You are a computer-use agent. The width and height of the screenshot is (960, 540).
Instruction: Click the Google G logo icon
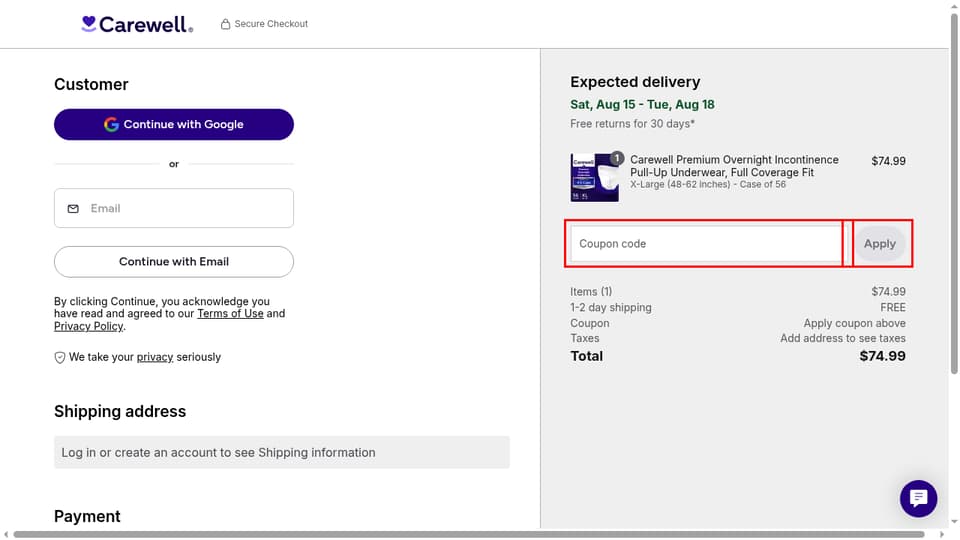pyautogui.click(x=111, y=124)
